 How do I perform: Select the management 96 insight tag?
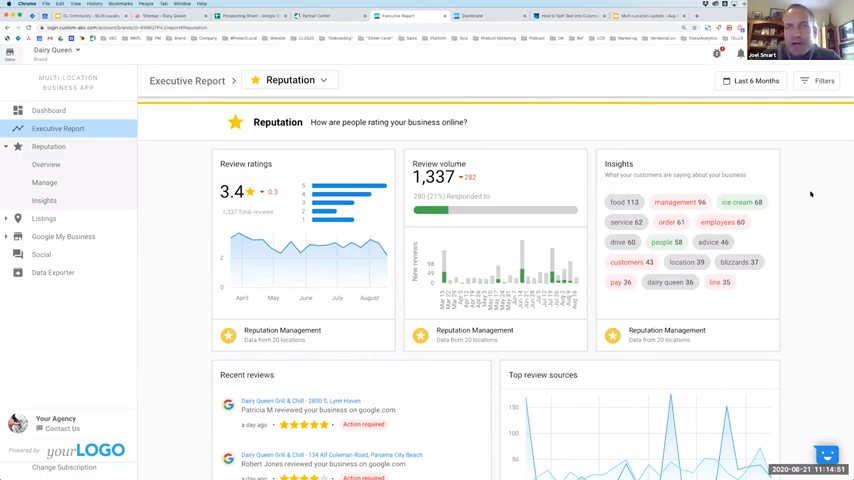point(680,202)
